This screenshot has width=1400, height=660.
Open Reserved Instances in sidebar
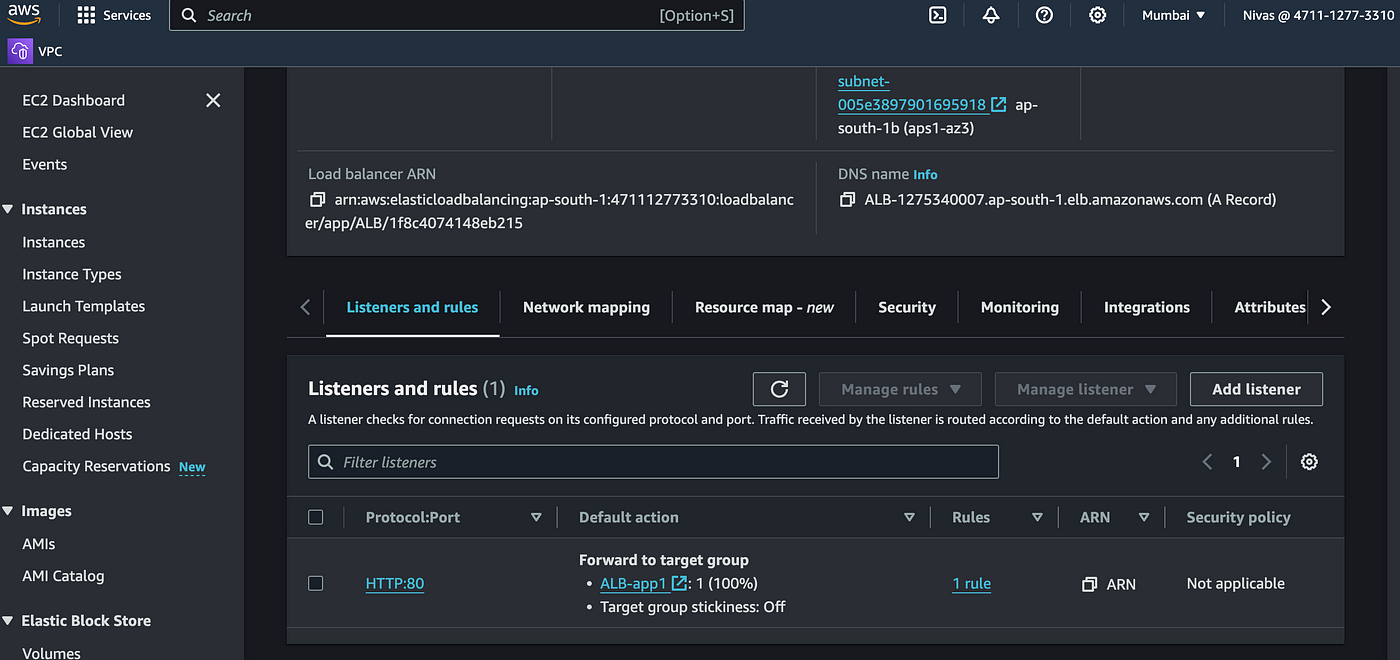click(x=87, y=402)
